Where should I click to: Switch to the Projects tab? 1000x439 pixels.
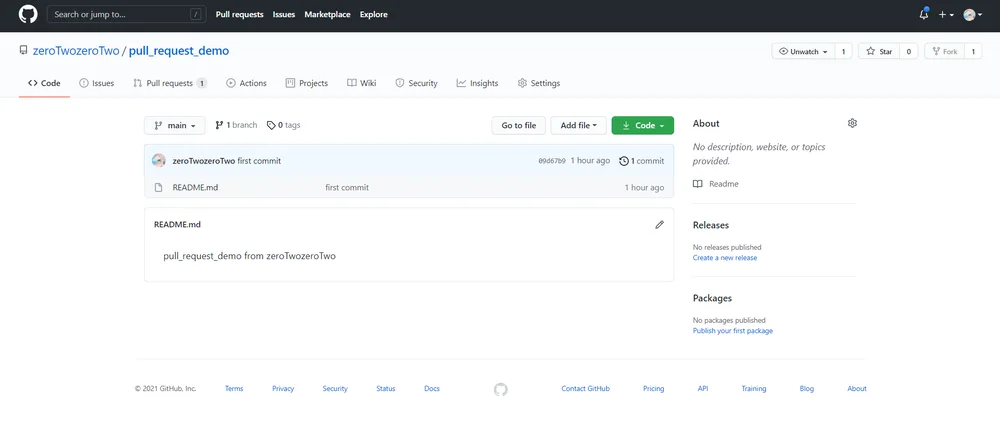point(306,83)
